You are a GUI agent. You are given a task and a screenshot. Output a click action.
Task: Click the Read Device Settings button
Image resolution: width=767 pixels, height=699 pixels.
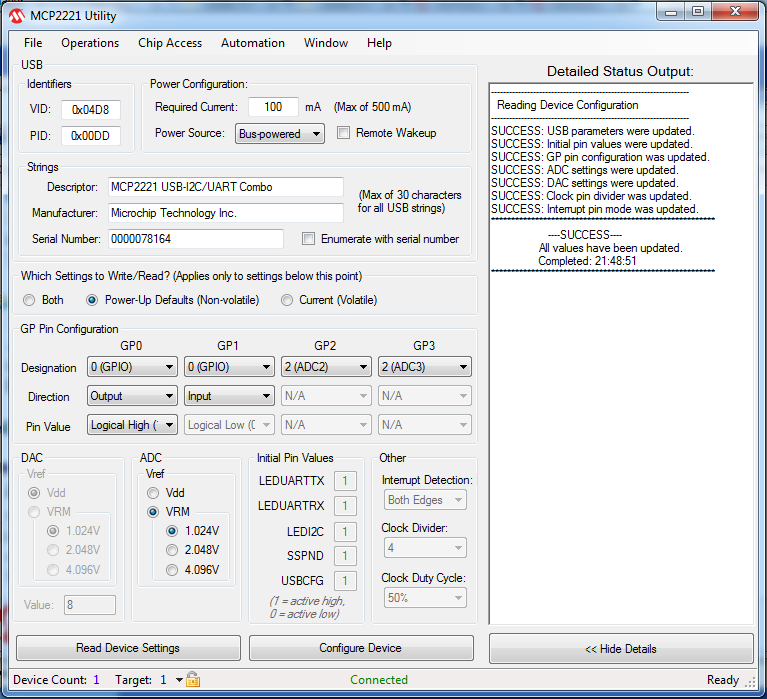tap(128, 648)
